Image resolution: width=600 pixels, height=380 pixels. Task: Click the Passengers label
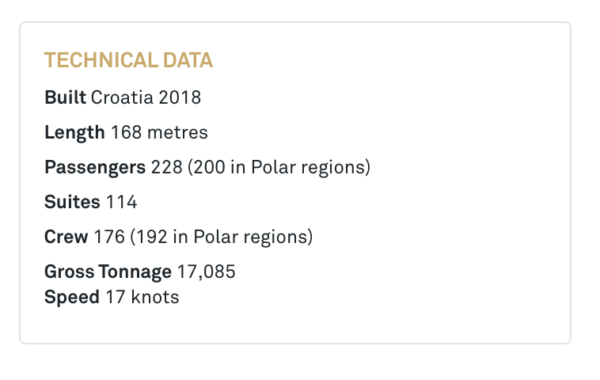(x=95, y=168)
